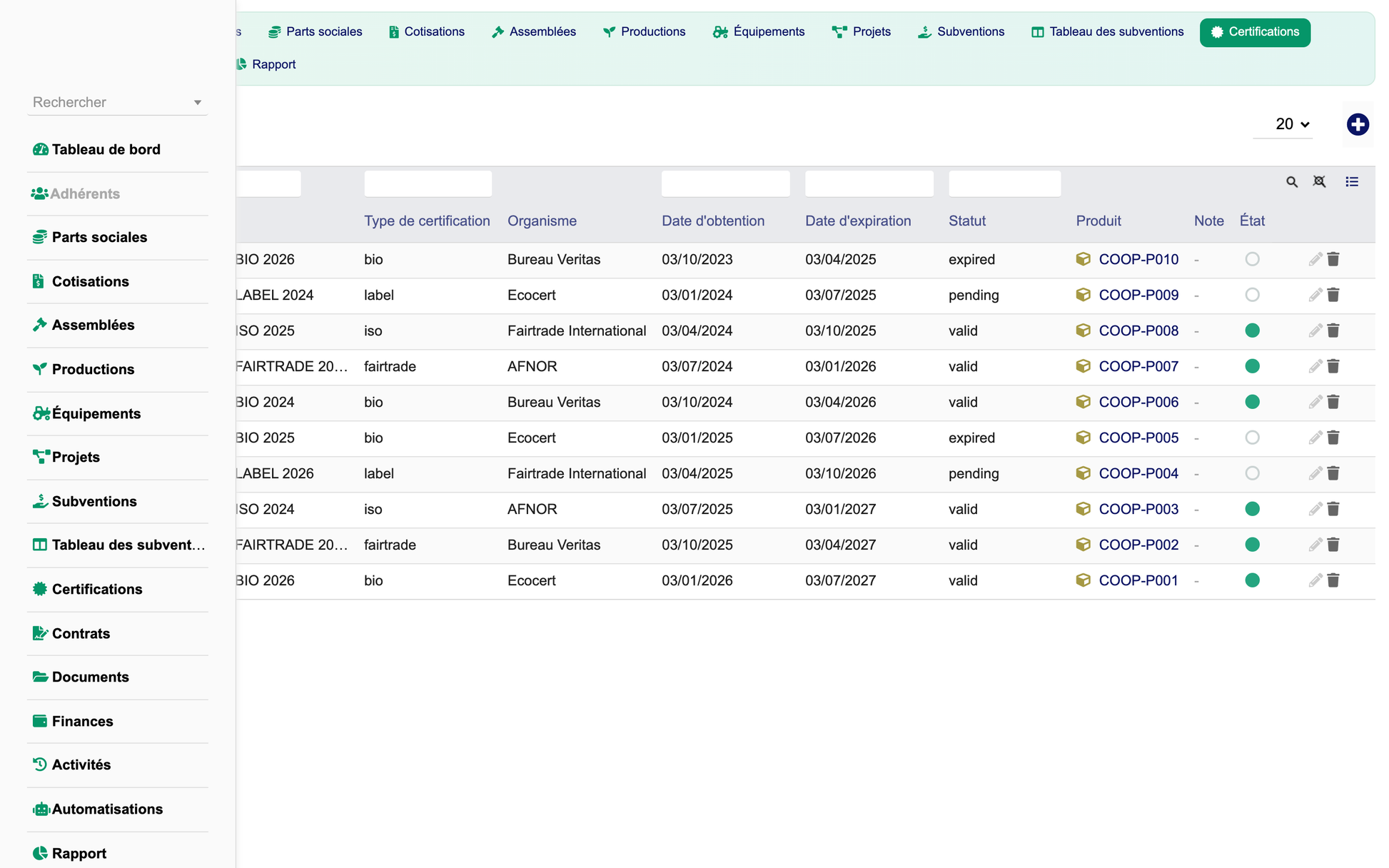Open the Rechercher dropdown in sidebar
Viewport: 1389px width, 868px height.
(118, 102)
